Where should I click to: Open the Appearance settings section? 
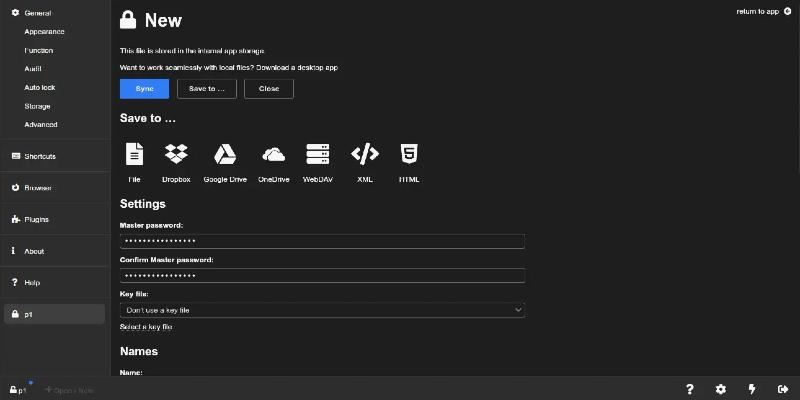tap(44, 31)
